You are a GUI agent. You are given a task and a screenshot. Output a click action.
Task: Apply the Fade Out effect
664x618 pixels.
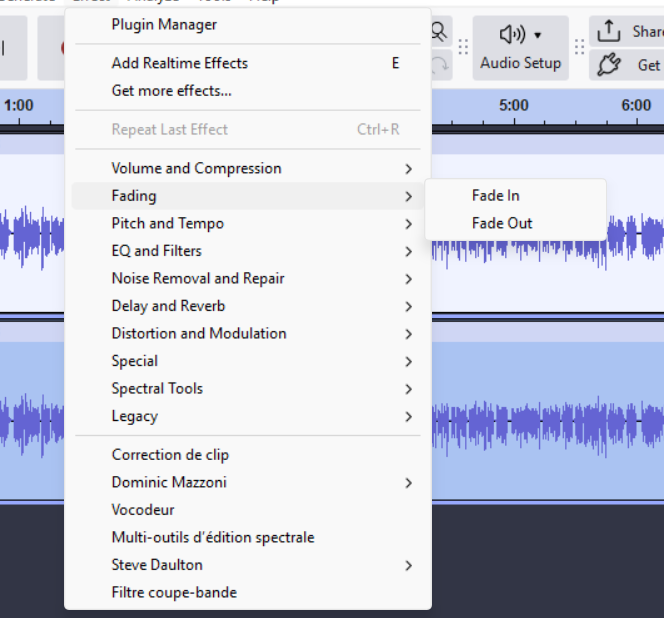tap(502, 223)
